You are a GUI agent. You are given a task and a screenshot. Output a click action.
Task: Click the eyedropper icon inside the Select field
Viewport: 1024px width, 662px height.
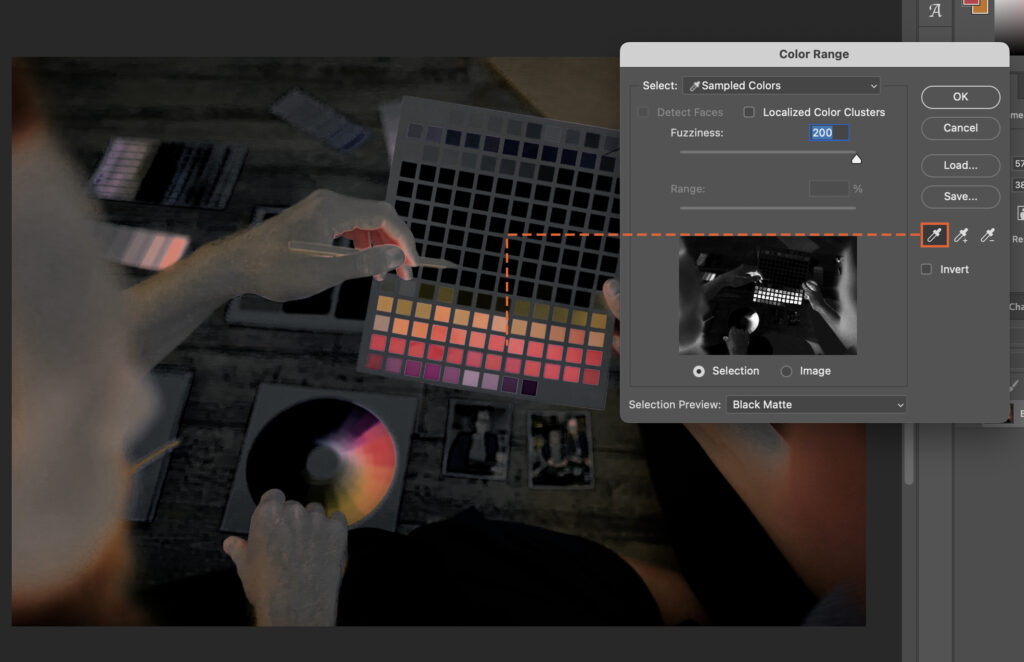click(x=696, y=85)
